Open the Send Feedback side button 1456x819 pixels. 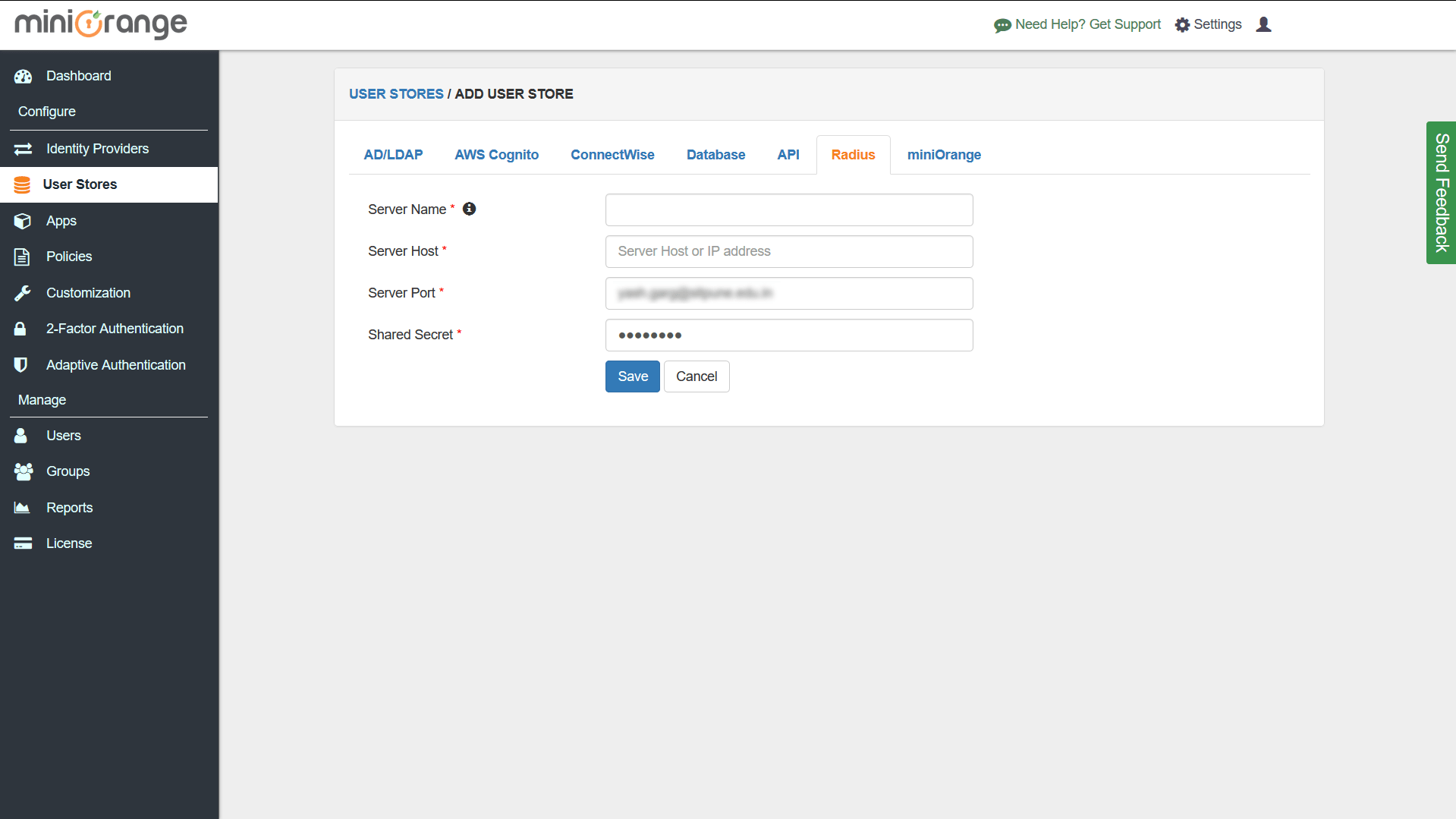(1441, 193)
